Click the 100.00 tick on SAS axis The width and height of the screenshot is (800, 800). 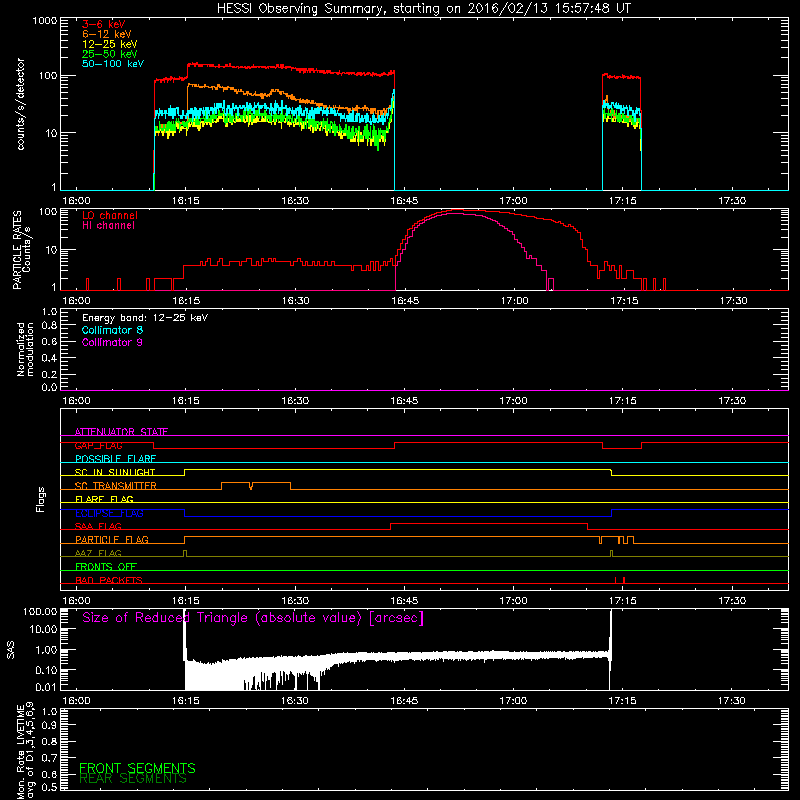click(40, 612)
